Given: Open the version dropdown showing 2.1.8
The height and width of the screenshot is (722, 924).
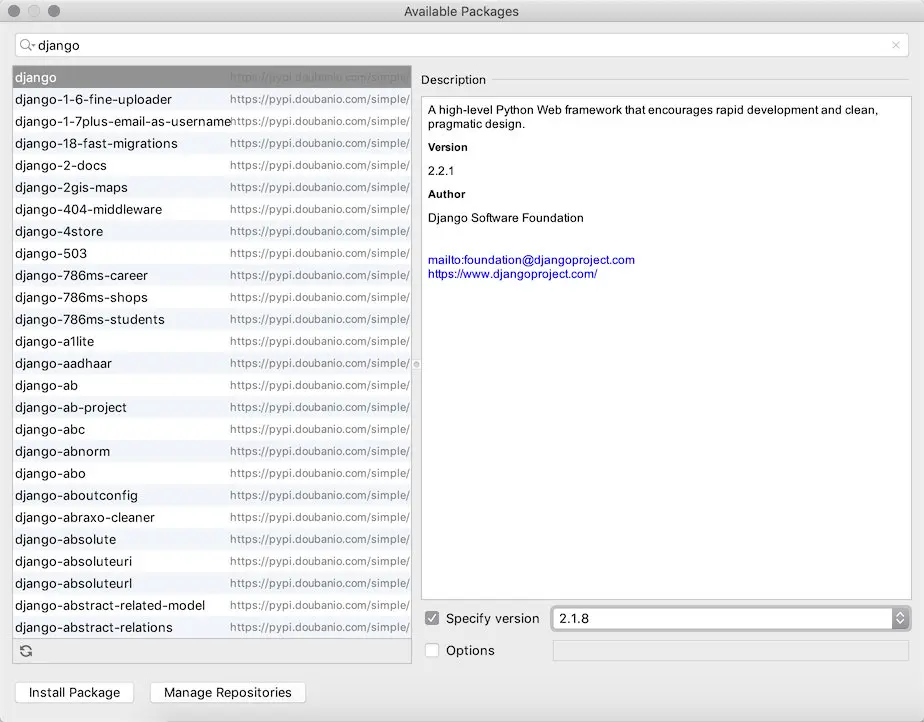Looking at the screenshot, I should [731, 618].
